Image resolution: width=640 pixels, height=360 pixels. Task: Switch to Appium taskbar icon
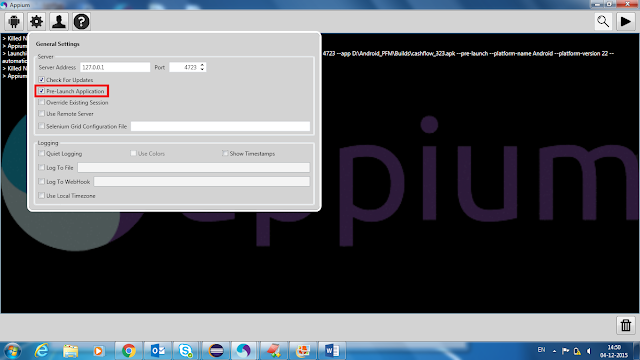pos(244,351)
